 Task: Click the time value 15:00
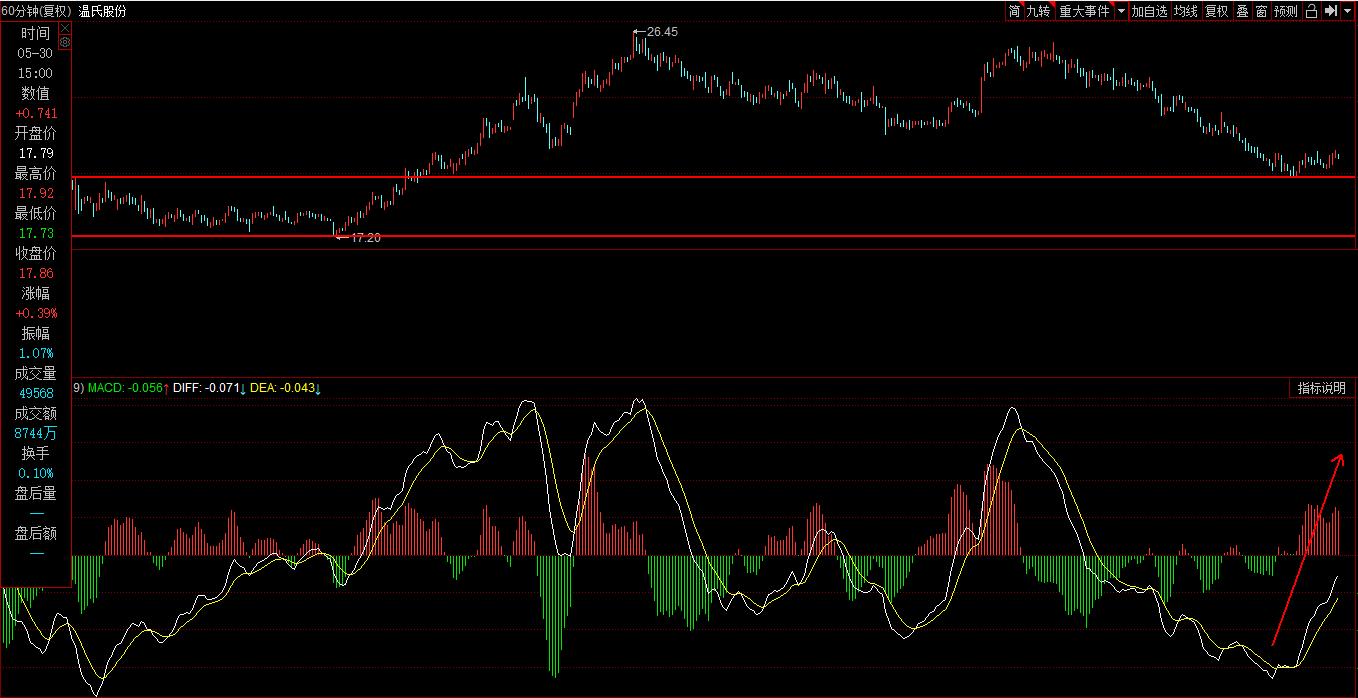(x=35, y=73)
